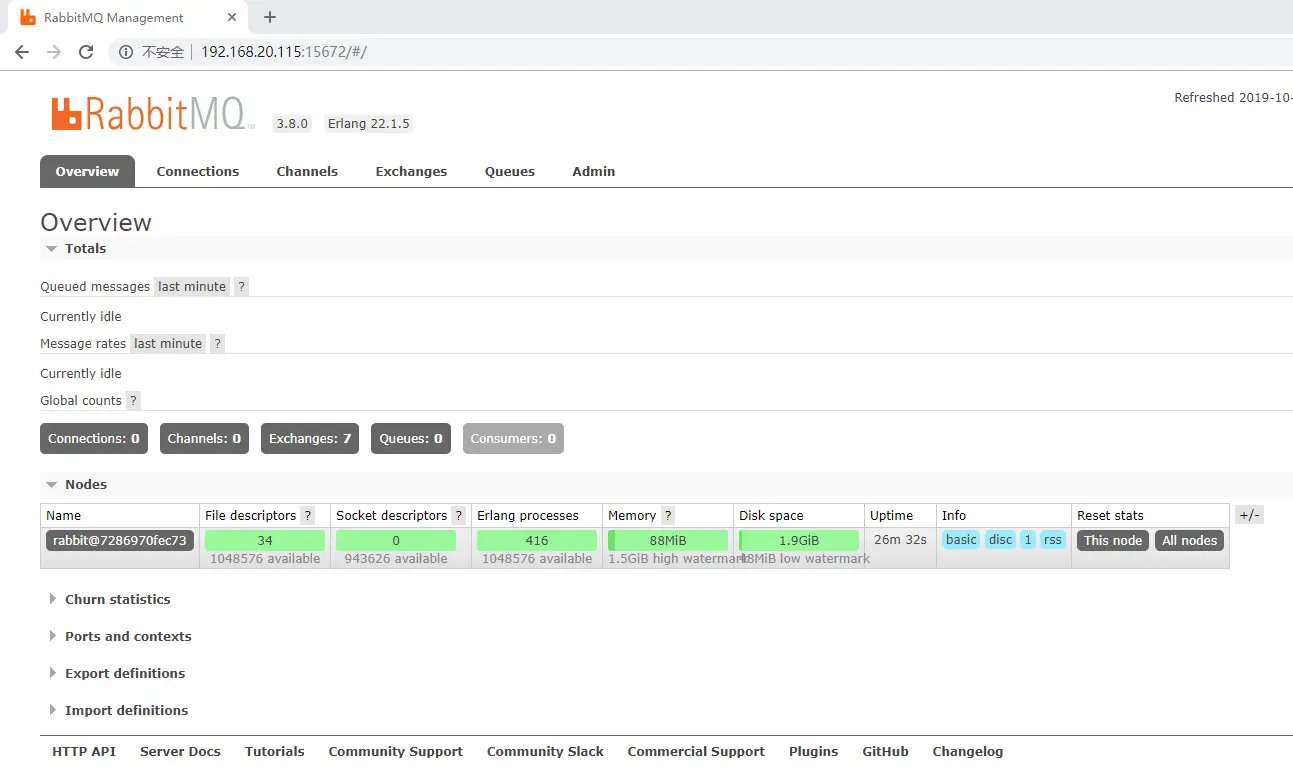Open the GitHub footer link

tap(886, 752)
